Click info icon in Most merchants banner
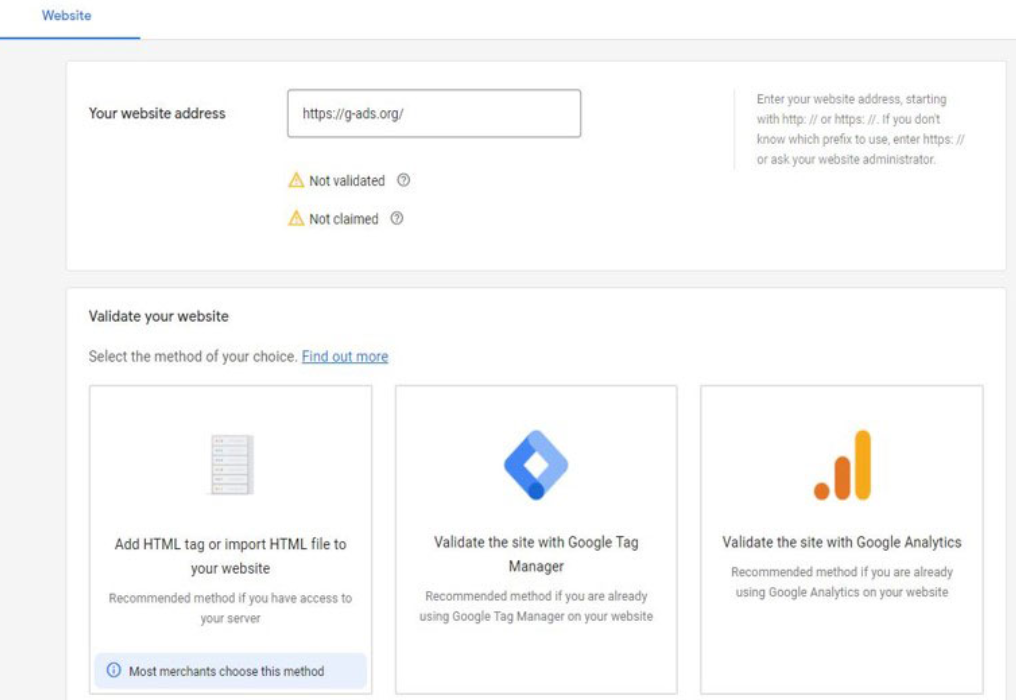The image size is (1016, 700). pos(114,671)
